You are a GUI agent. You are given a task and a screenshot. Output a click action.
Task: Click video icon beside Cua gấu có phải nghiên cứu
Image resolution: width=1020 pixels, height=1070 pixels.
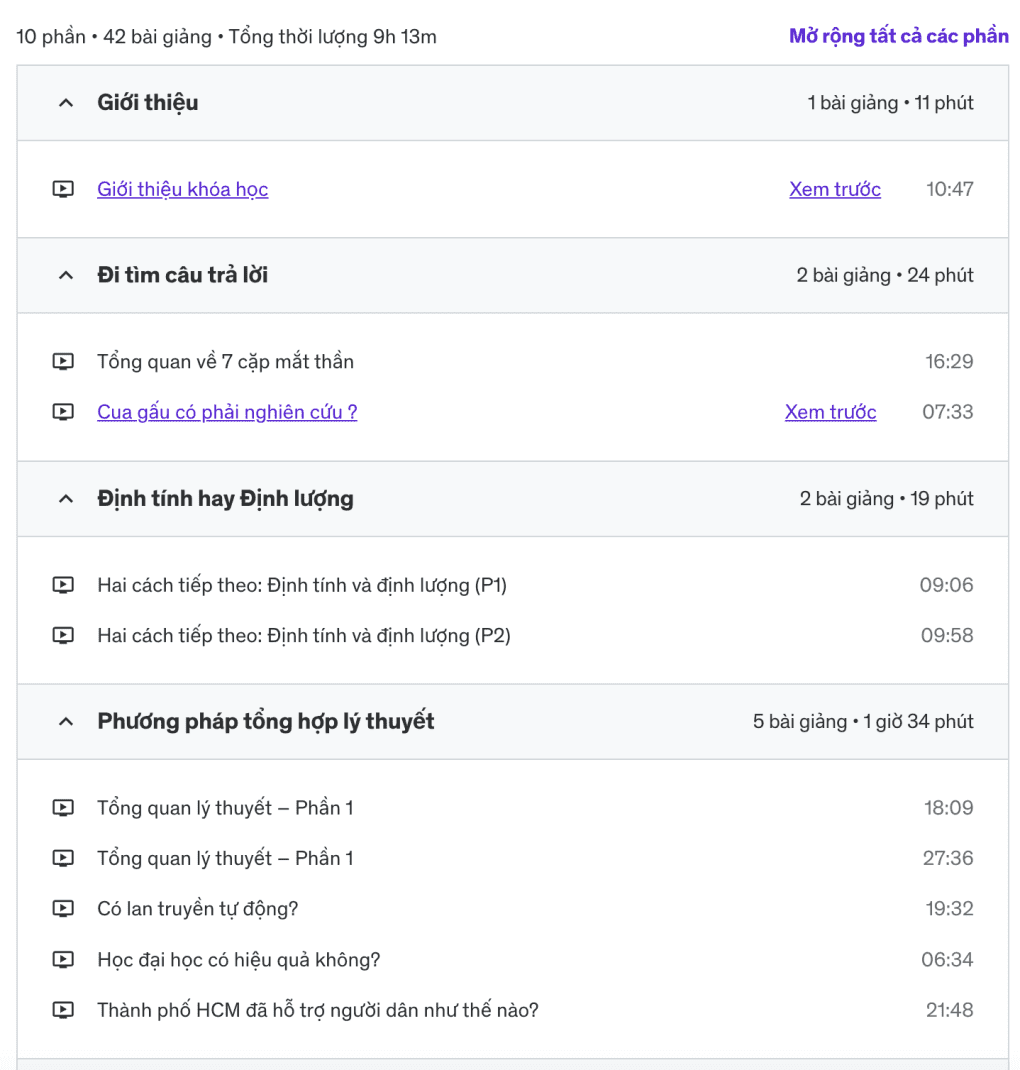click(63, 412)
